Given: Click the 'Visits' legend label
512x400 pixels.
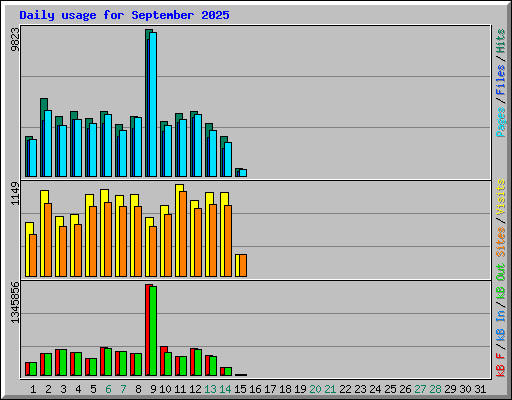Looking at the screenshot, I should click(x=501, y=197).
